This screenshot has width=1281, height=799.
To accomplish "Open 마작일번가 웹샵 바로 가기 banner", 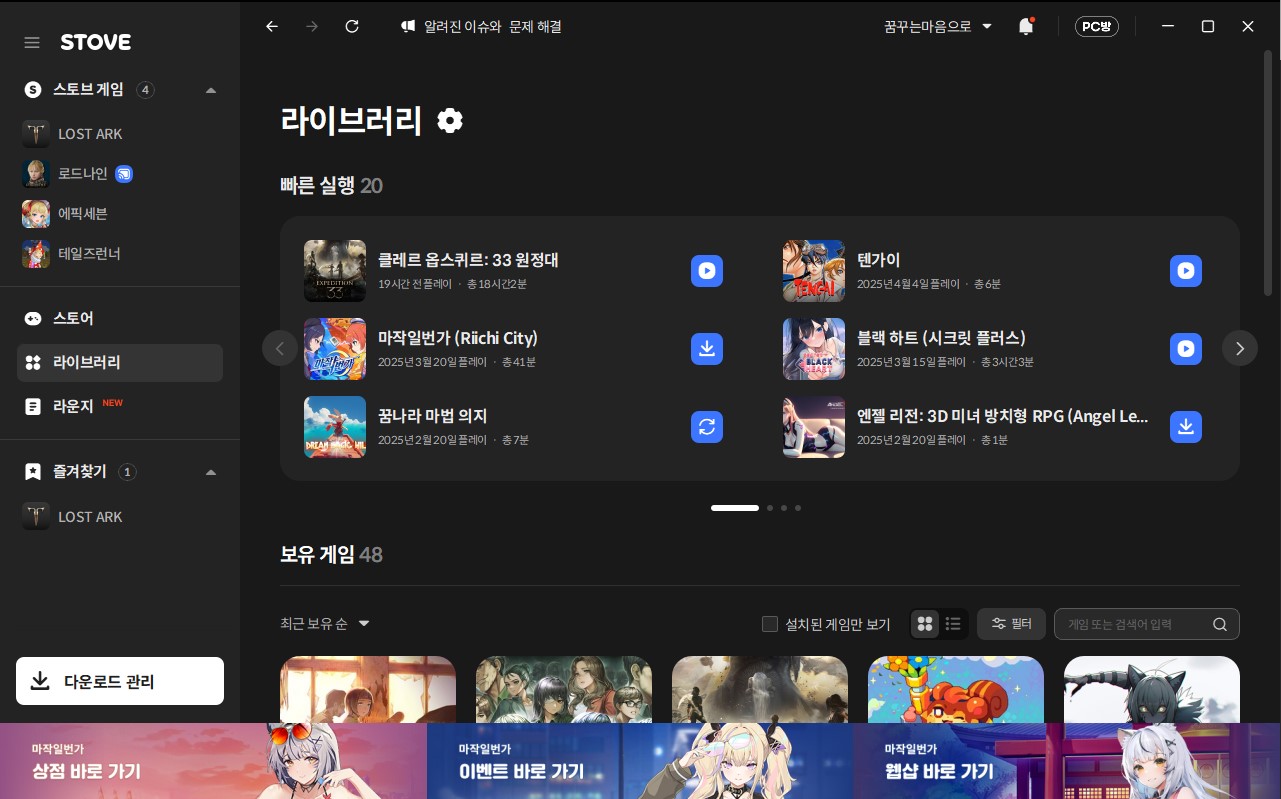I will pos(1067,761).
